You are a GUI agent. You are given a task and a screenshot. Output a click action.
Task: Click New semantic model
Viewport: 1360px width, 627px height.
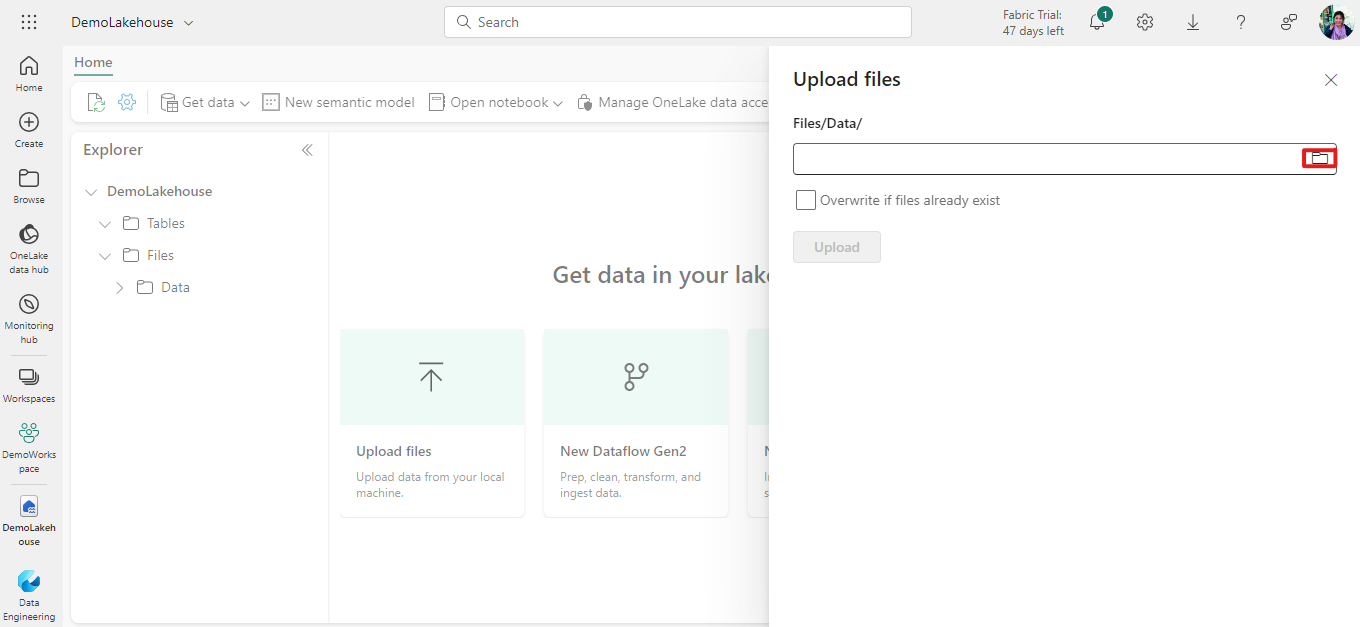pos(338,102)
